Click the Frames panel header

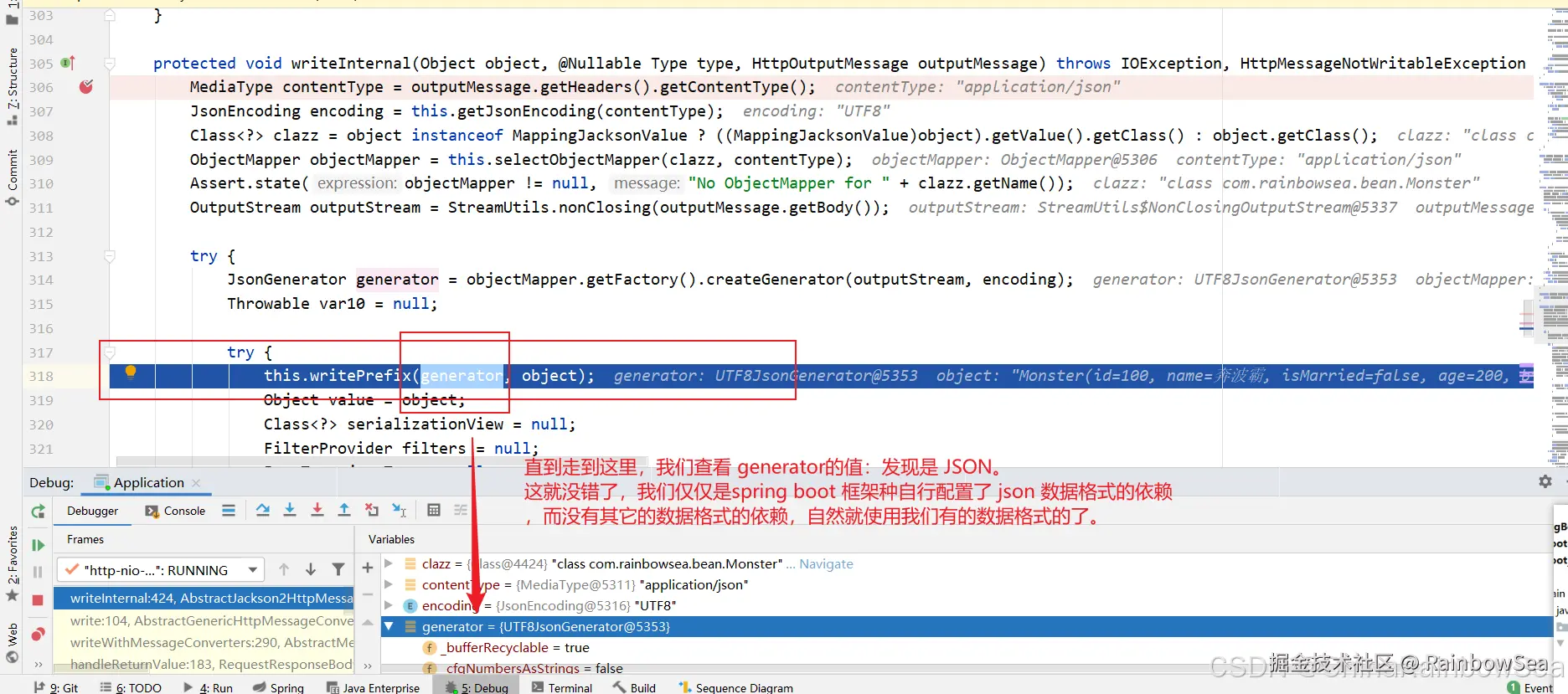pyautogui.click(x=85, y=539)
